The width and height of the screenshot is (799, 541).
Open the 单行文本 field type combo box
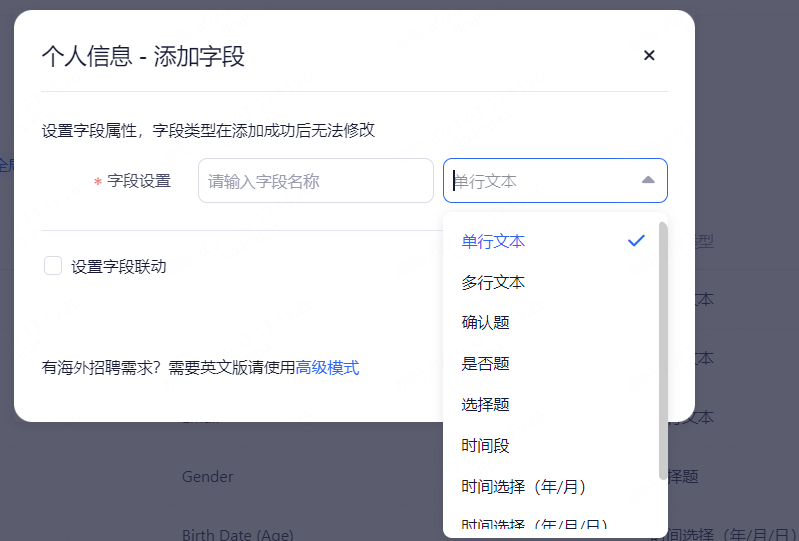click(x=540, y=181)
